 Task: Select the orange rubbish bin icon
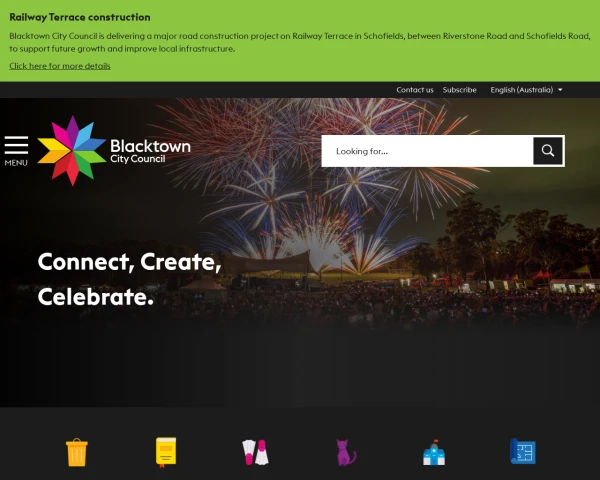(x=77, y=452)
